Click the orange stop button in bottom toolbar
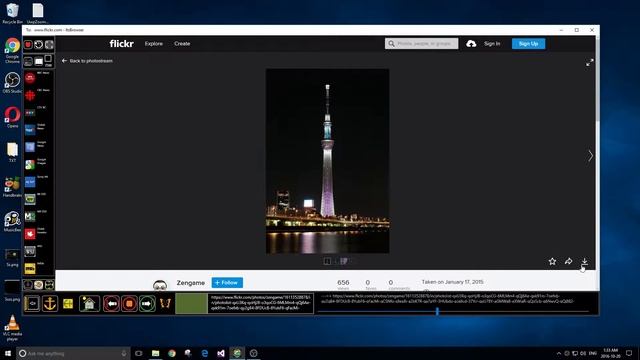The height and width of the screenshot is (360, 640). click(x=129, y=304)
